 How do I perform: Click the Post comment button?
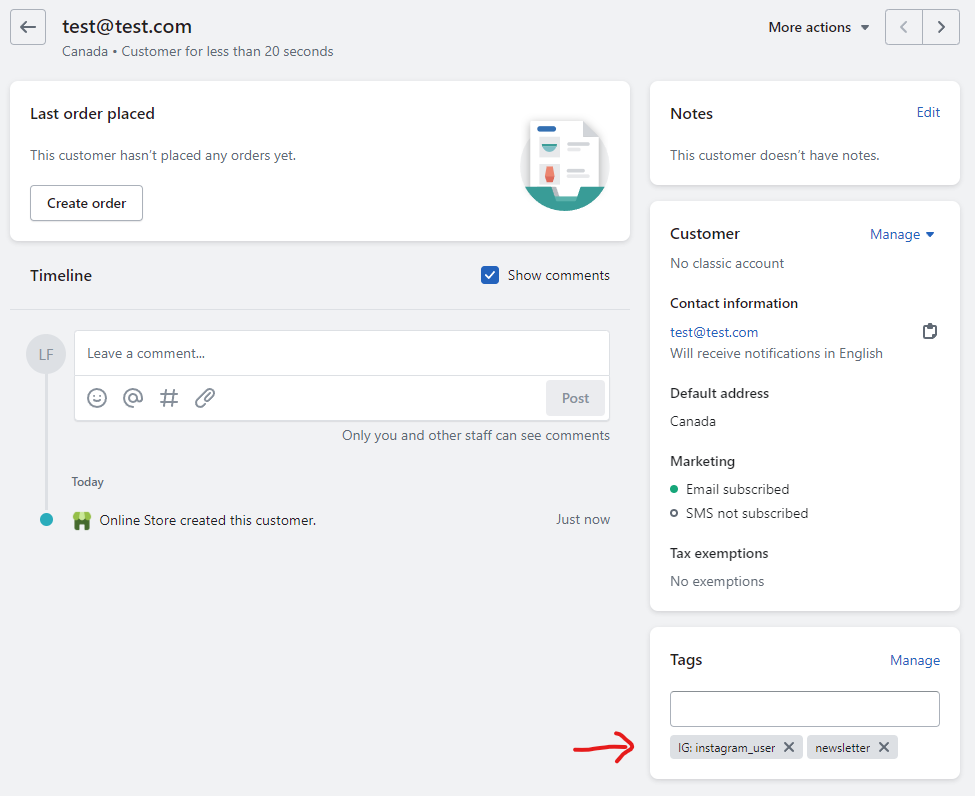tap(575, 398)
